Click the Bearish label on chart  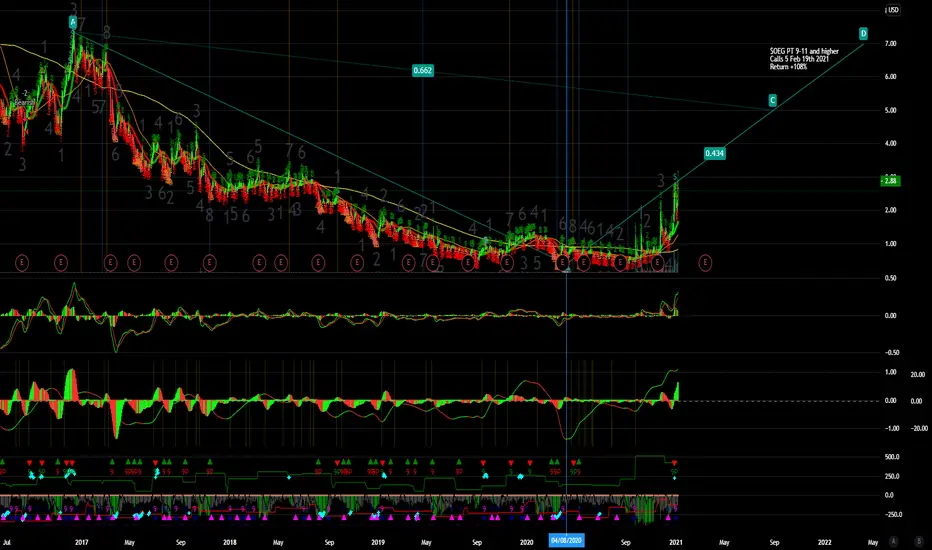(24, 103)
